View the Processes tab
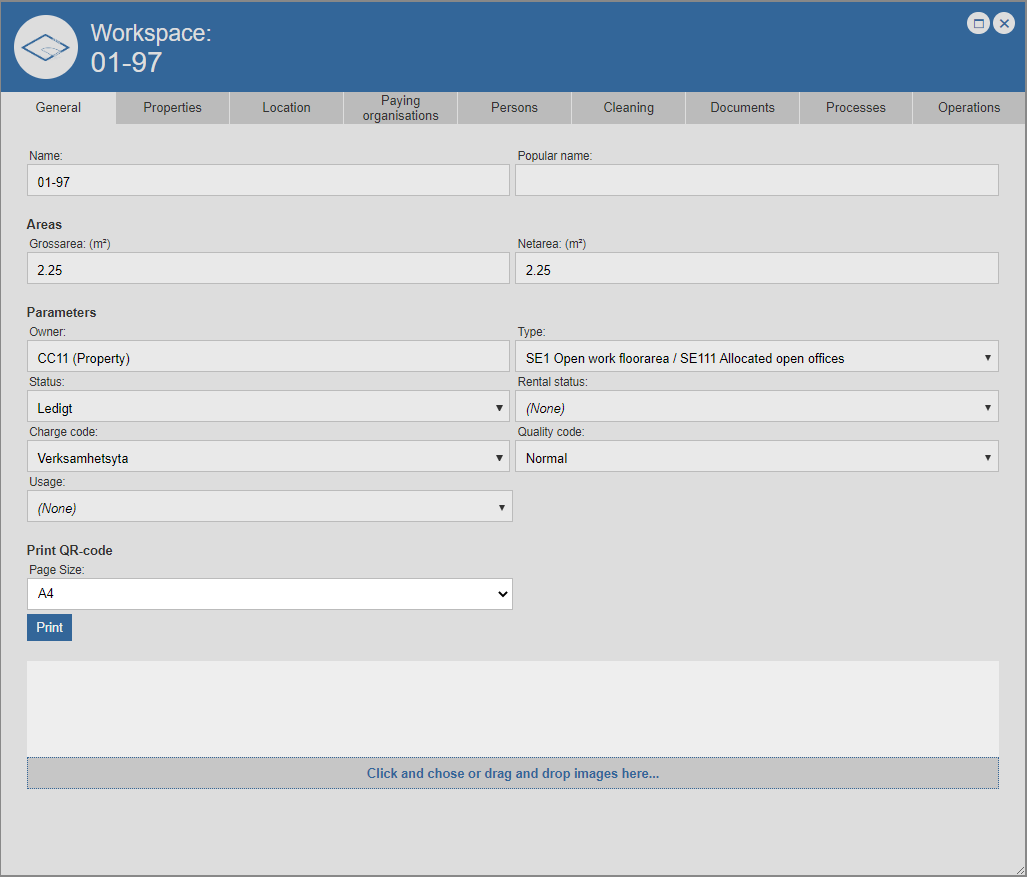The image size is (1027, 877). (855, 107)
